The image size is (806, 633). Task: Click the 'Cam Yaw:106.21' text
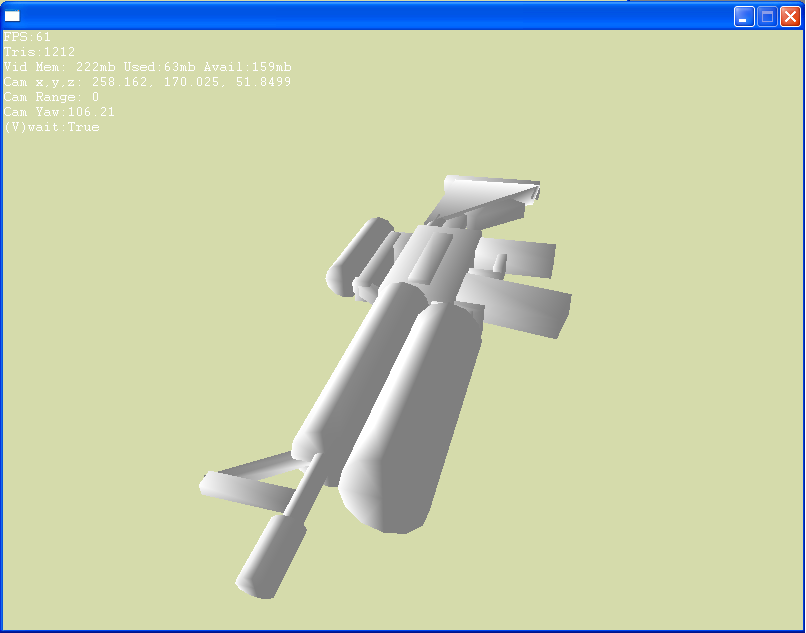[x=59, y=112]
